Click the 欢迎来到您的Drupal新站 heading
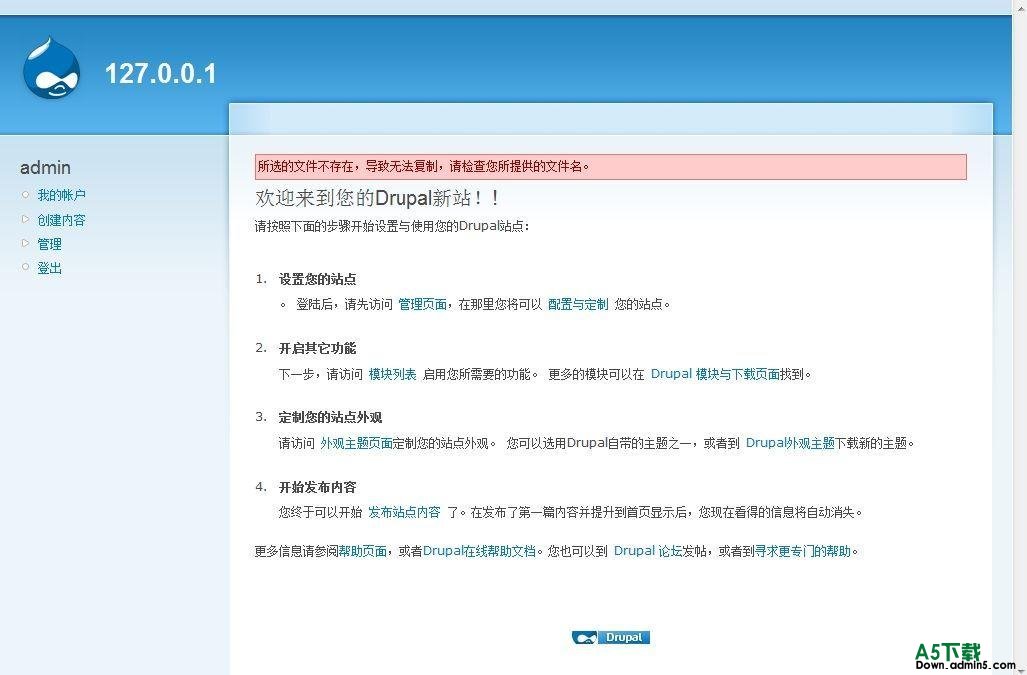The width and height of the screenshot is (1027, 675). pos(378,198)
